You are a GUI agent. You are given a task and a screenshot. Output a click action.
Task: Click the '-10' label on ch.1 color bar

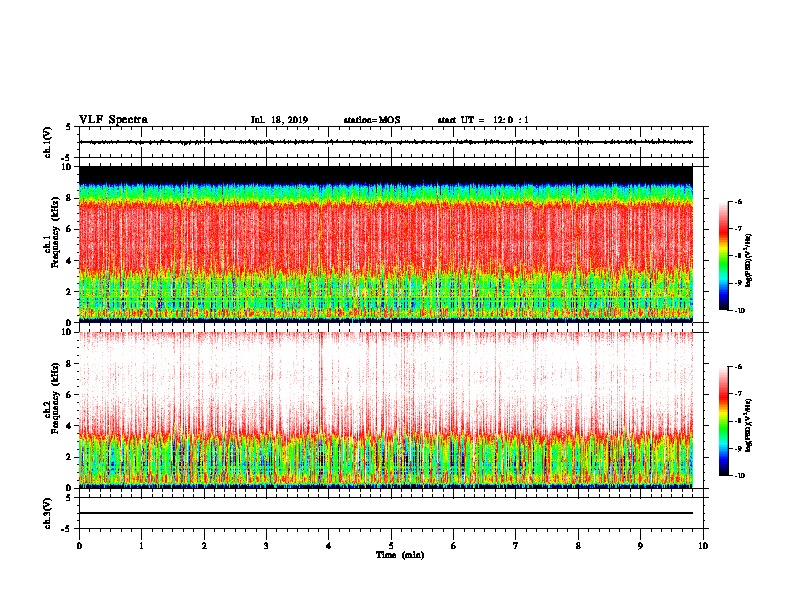(739, 311)
